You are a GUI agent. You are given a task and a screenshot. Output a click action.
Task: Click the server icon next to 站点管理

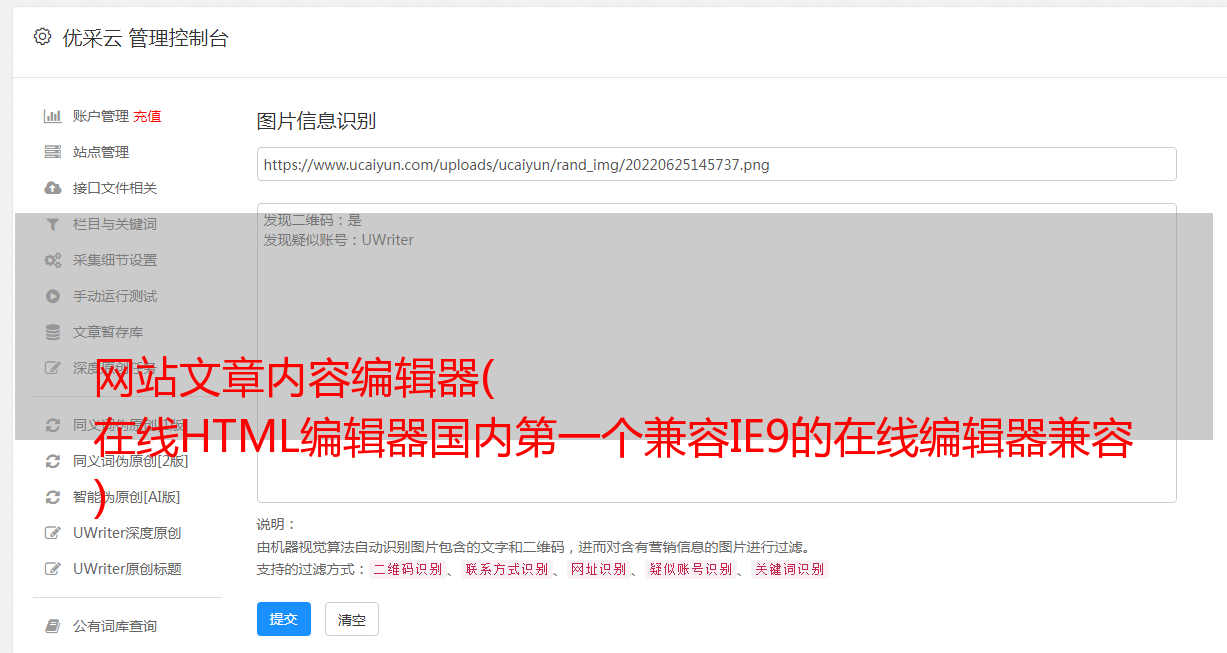tap(53, 152)
